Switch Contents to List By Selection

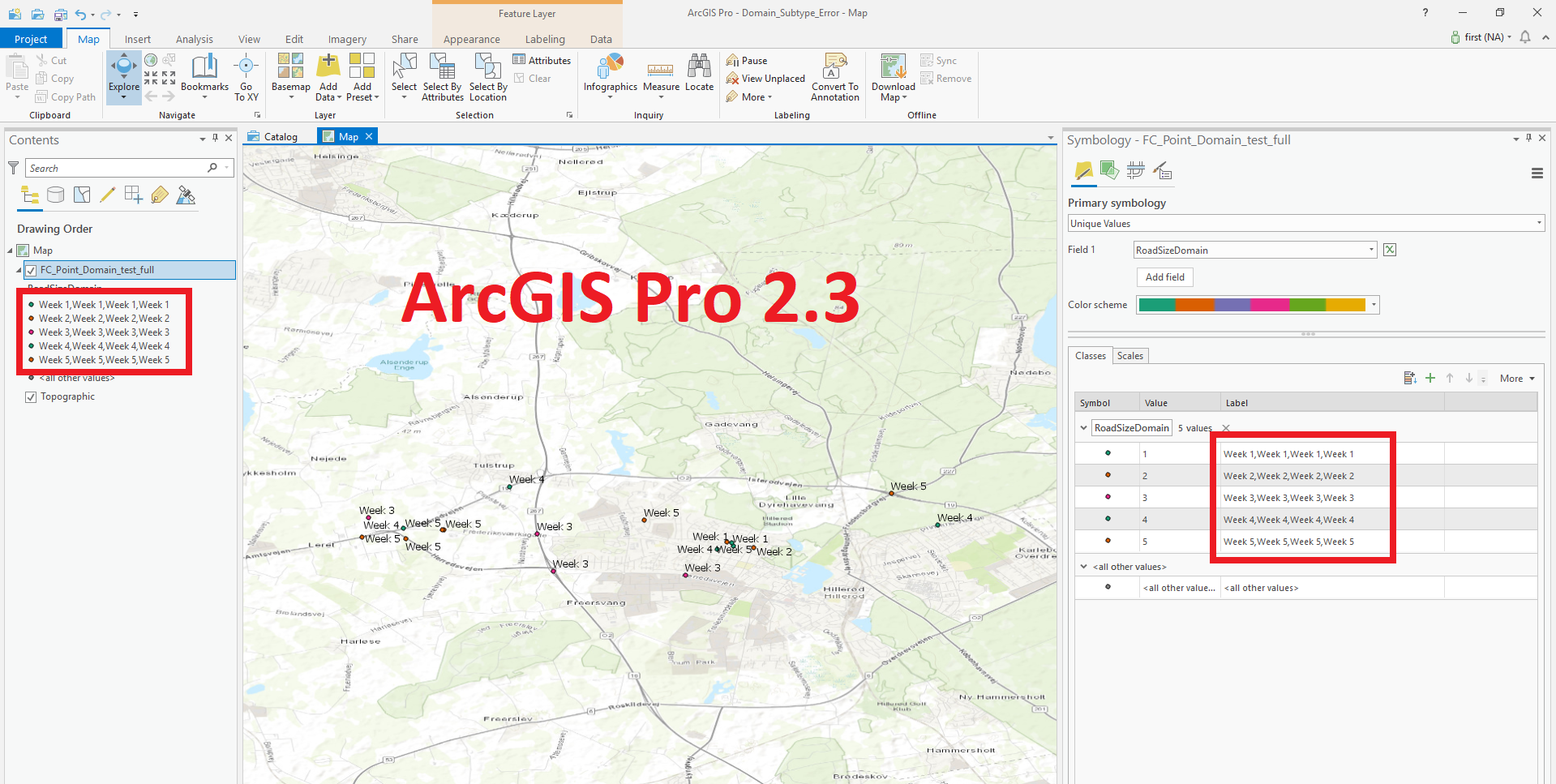click(x=82, y=195)
